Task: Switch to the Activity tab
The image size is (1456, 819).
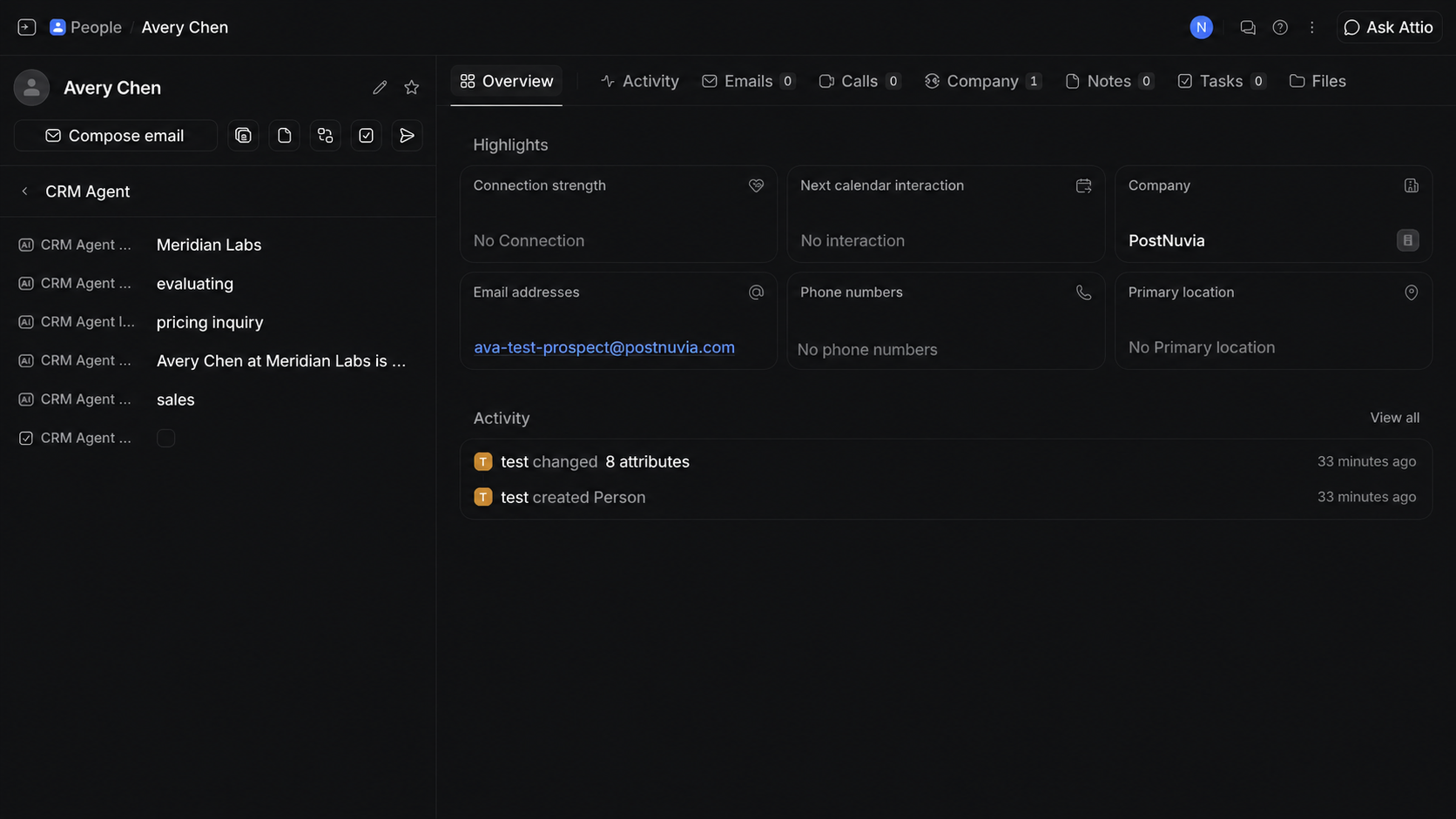Action: click(639, 81)
